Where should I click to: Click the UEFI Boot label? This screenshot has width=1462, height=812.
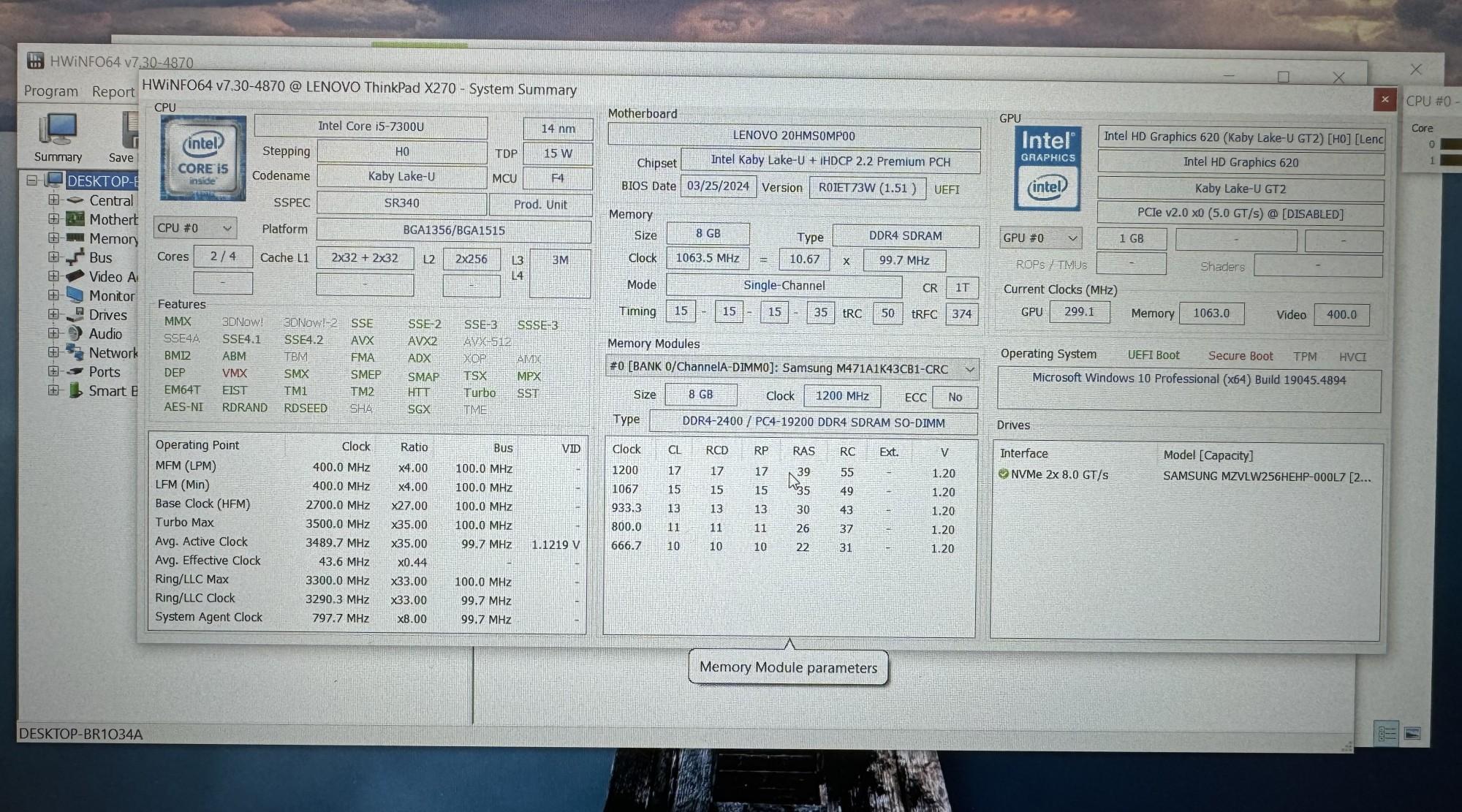coord(1153,355)
